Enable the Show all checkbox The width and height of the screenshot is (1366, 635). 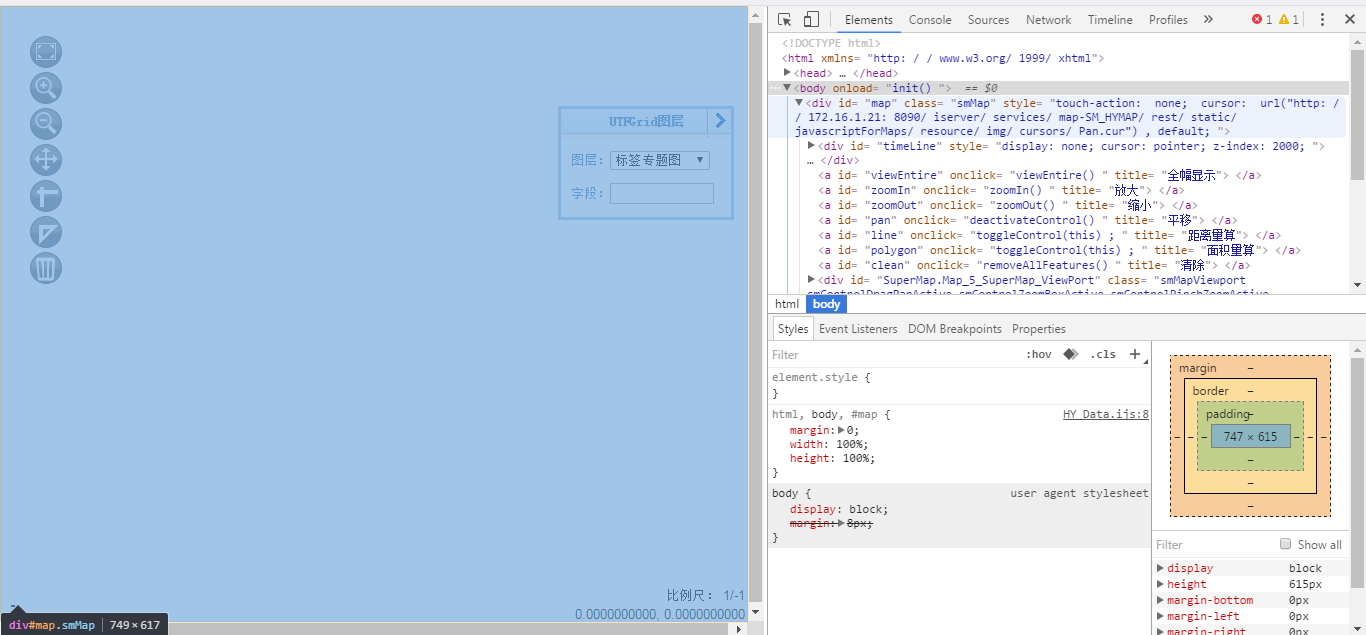pos(1286,544)
